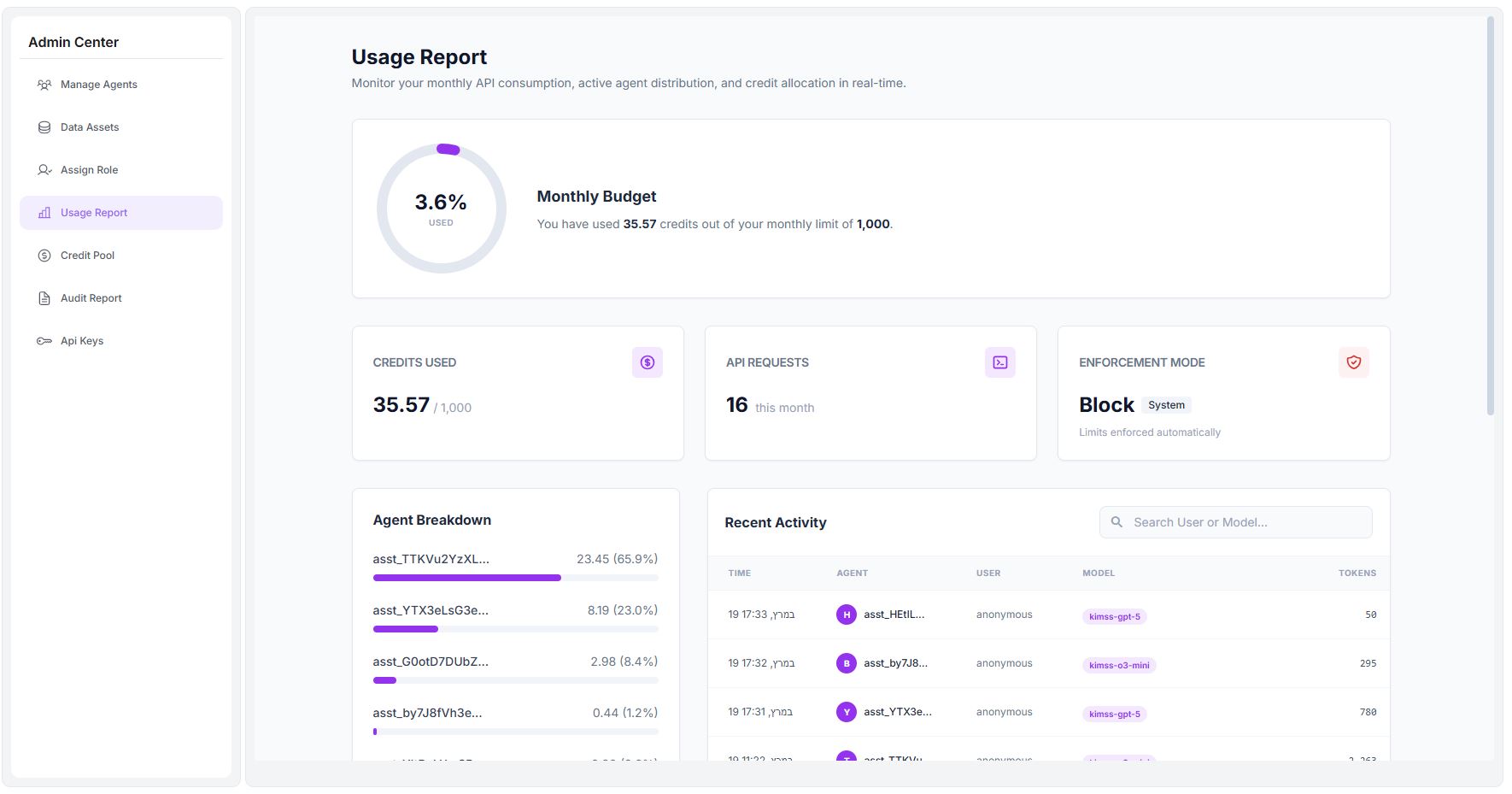Click the dollar icon on Credits Used card
The width and height of the screenshot is (1512, 794).
(648, 362)
